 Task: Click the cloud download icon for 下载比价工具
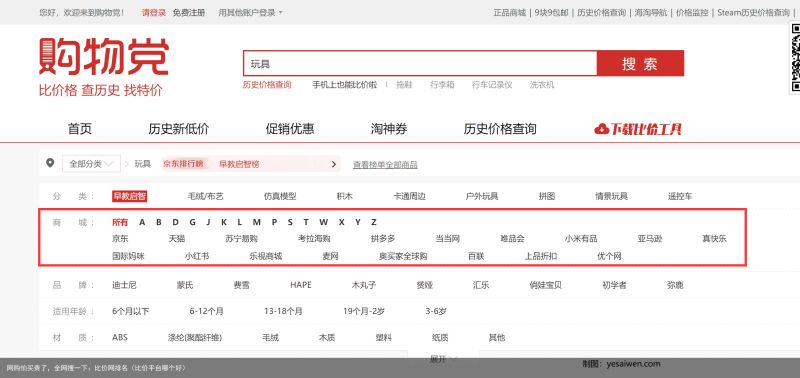602,129
